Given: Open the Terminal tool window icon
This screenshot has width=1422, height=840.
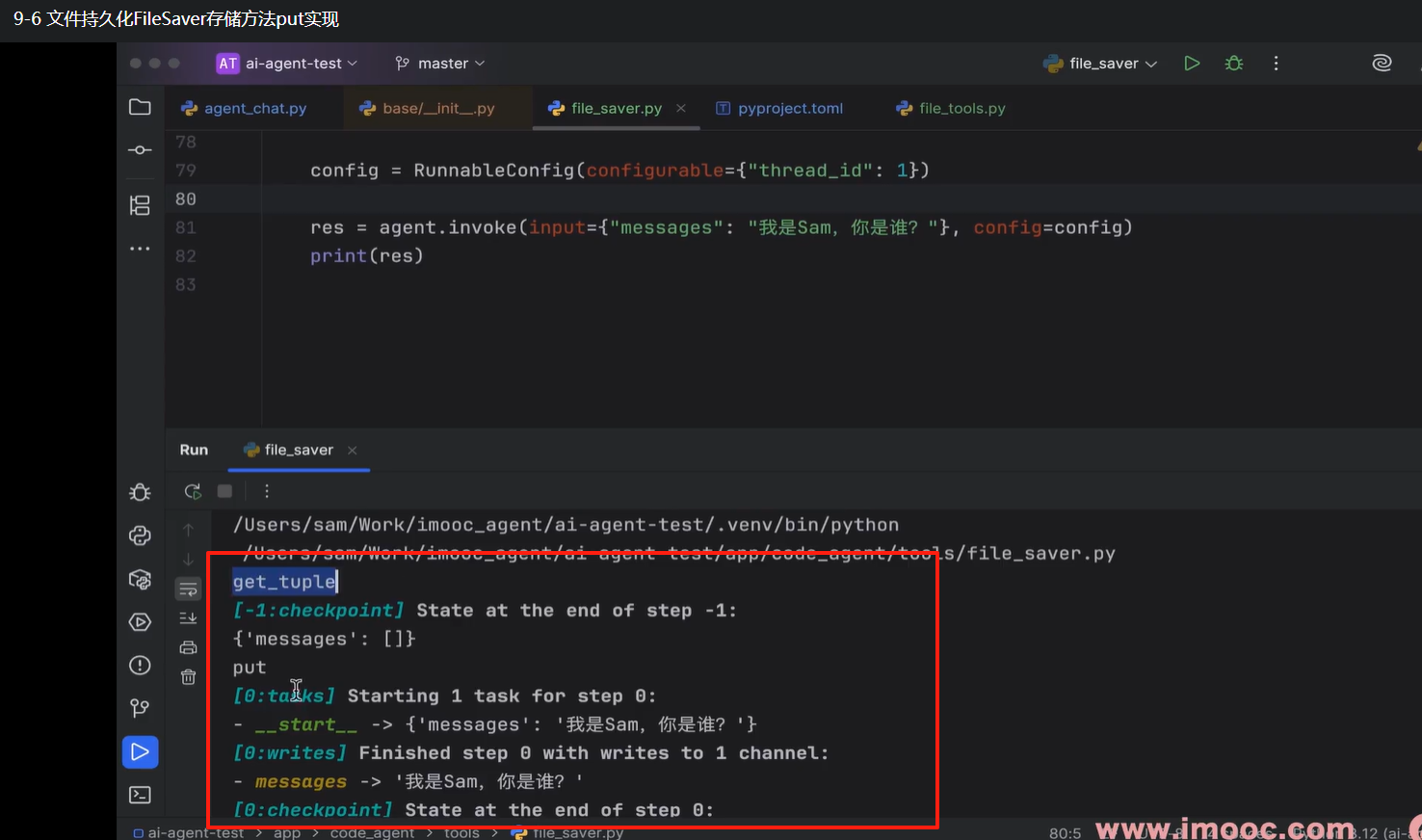Looking at the screenshot, I should pyautogui.click(x=140, y=795).
